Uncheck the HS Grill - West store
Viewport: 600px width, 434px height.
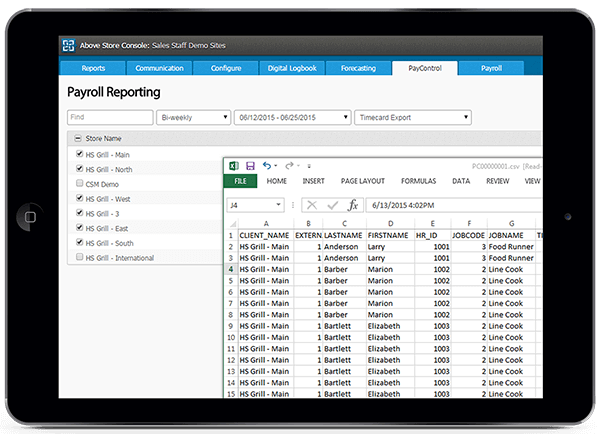click(79, 198)
